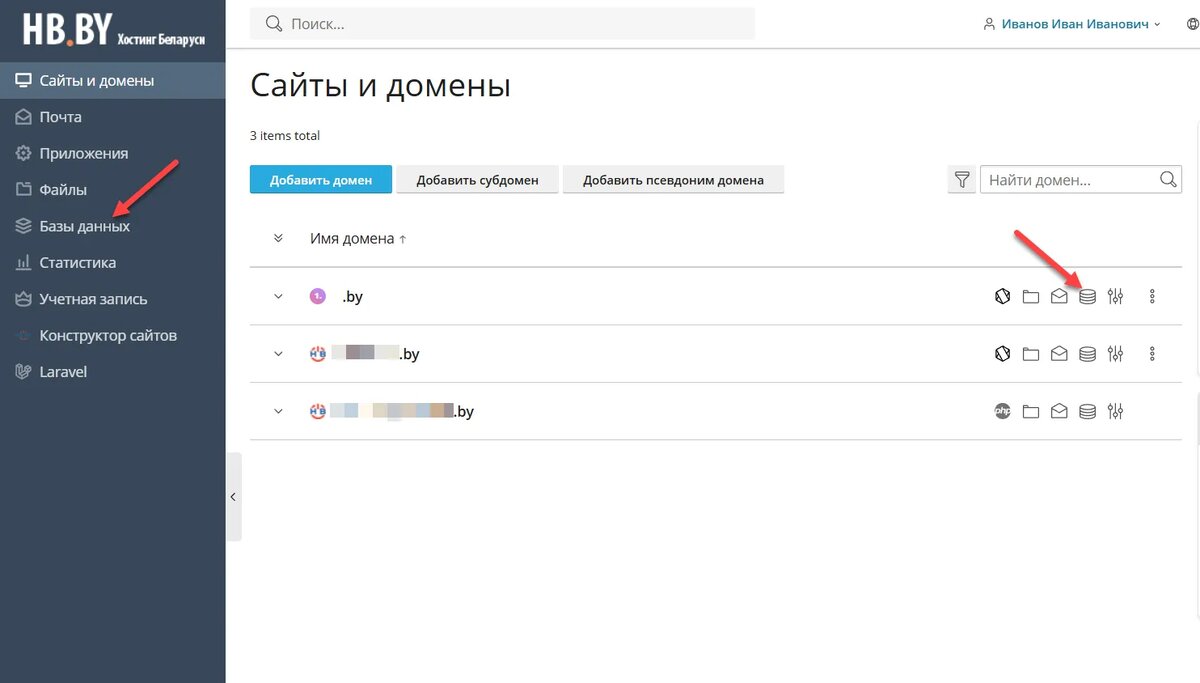Click the Добавить домен button
1200x683 pixels.
321,180
